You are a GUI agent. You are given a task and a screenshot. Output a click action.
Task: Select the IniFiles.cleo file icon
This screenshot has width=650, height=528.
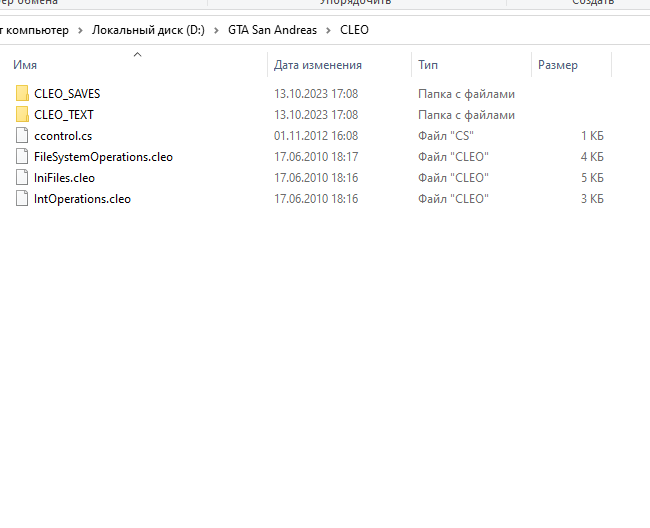click(23, 178)
